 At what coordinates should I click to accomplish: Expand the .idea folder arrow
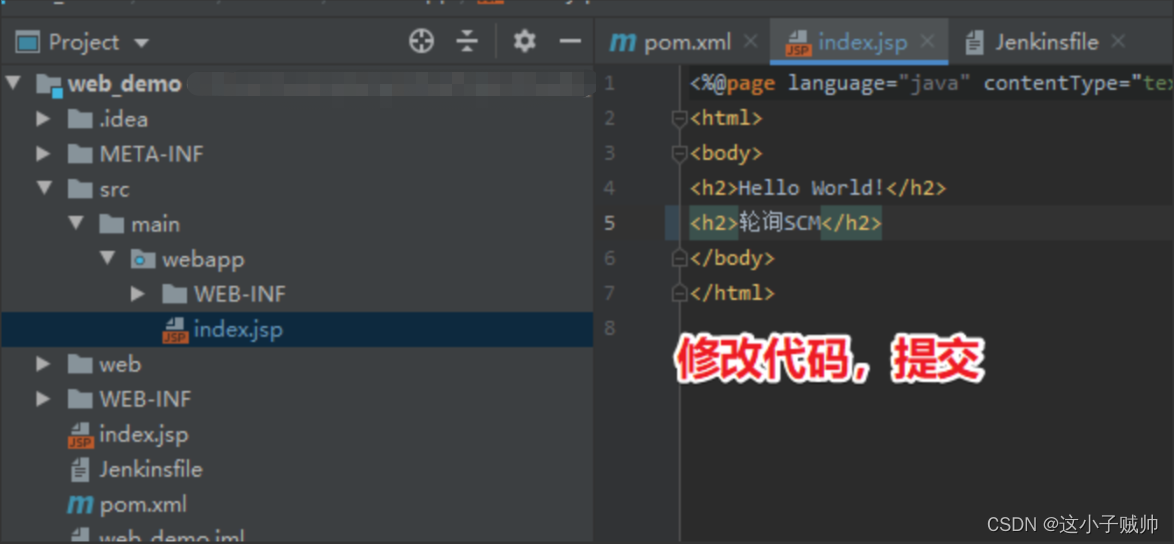(43, 118)
